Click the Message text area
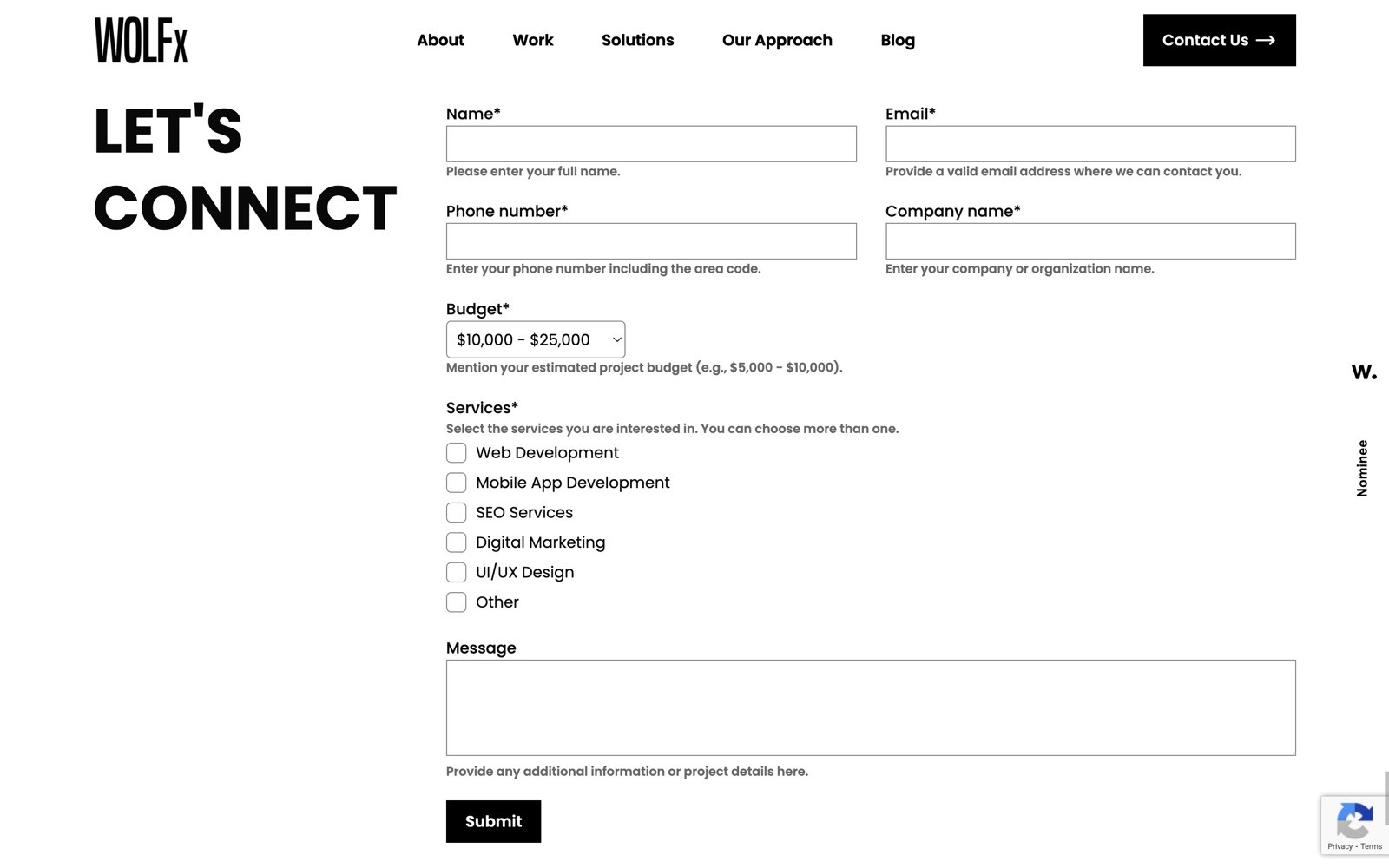 (870, 707)
